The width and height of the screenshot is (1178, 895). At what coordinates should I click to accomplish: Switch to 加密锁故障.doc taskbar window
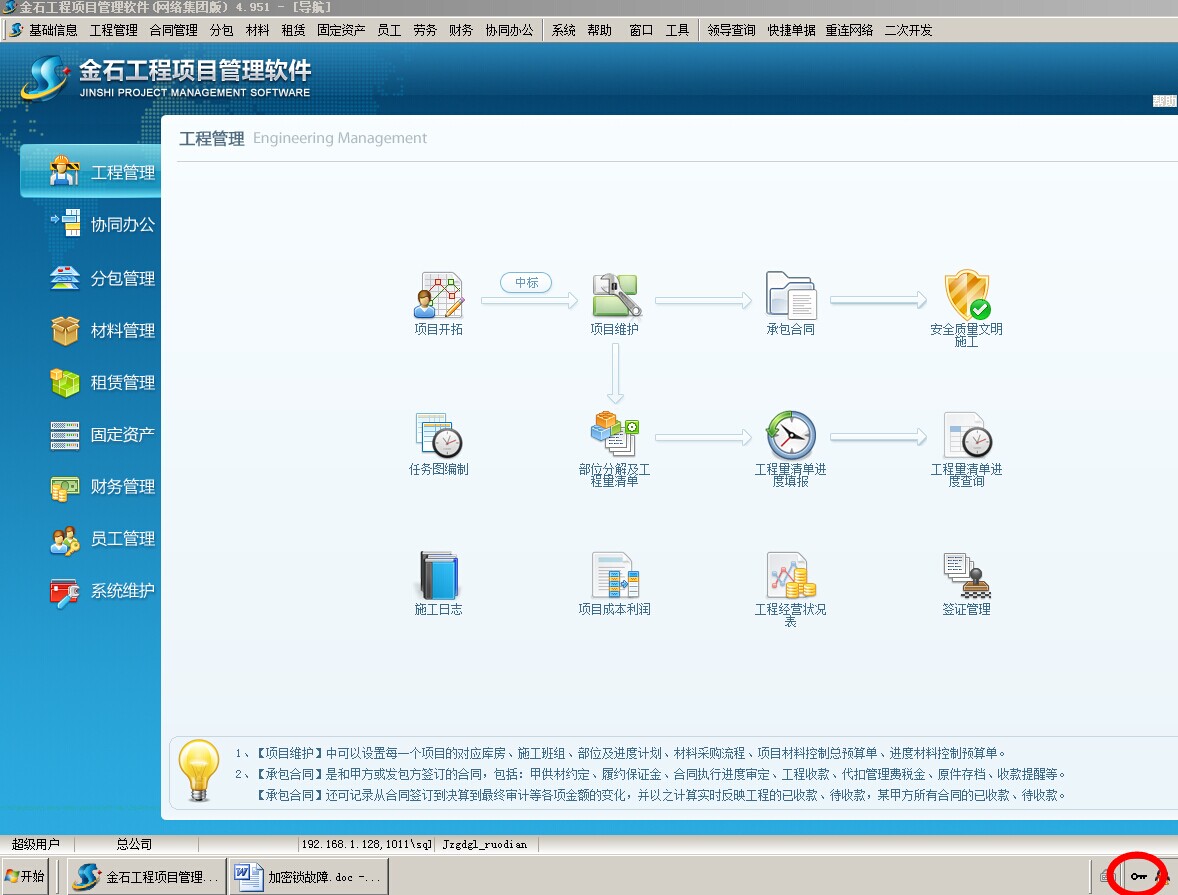point(309,877)
